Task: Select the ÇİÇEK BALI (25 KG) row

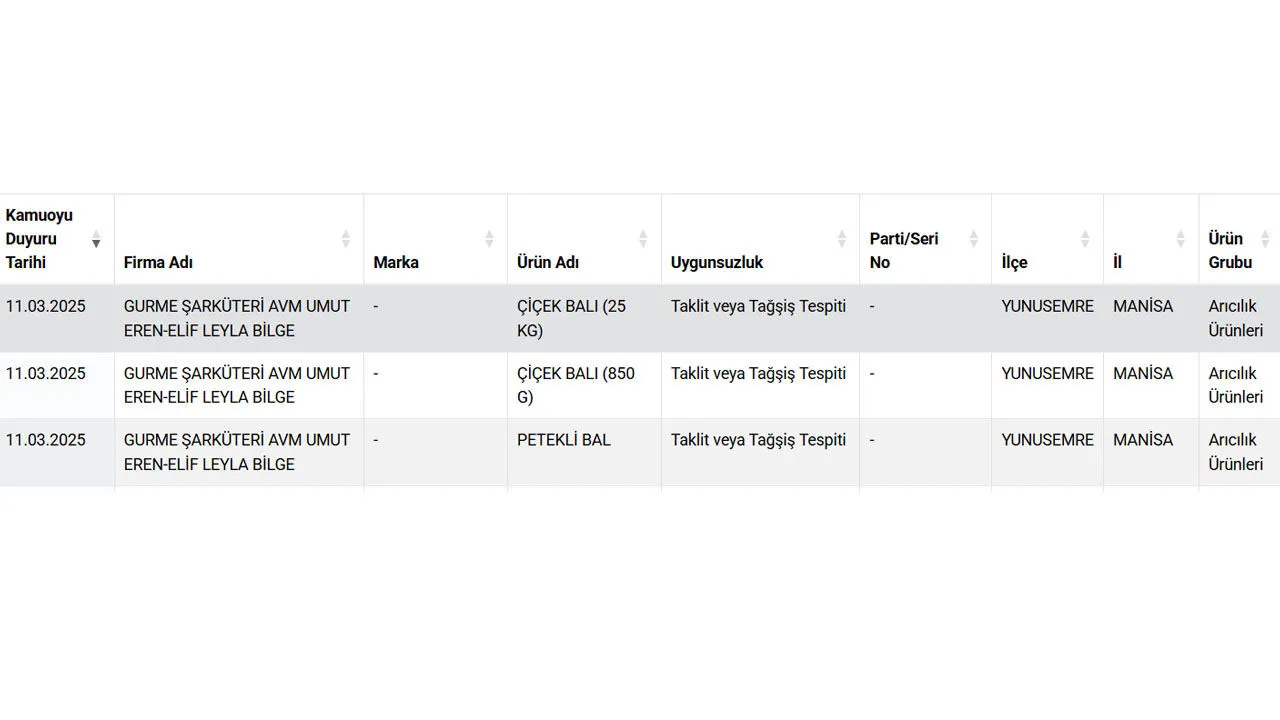Action: (571, 318)
